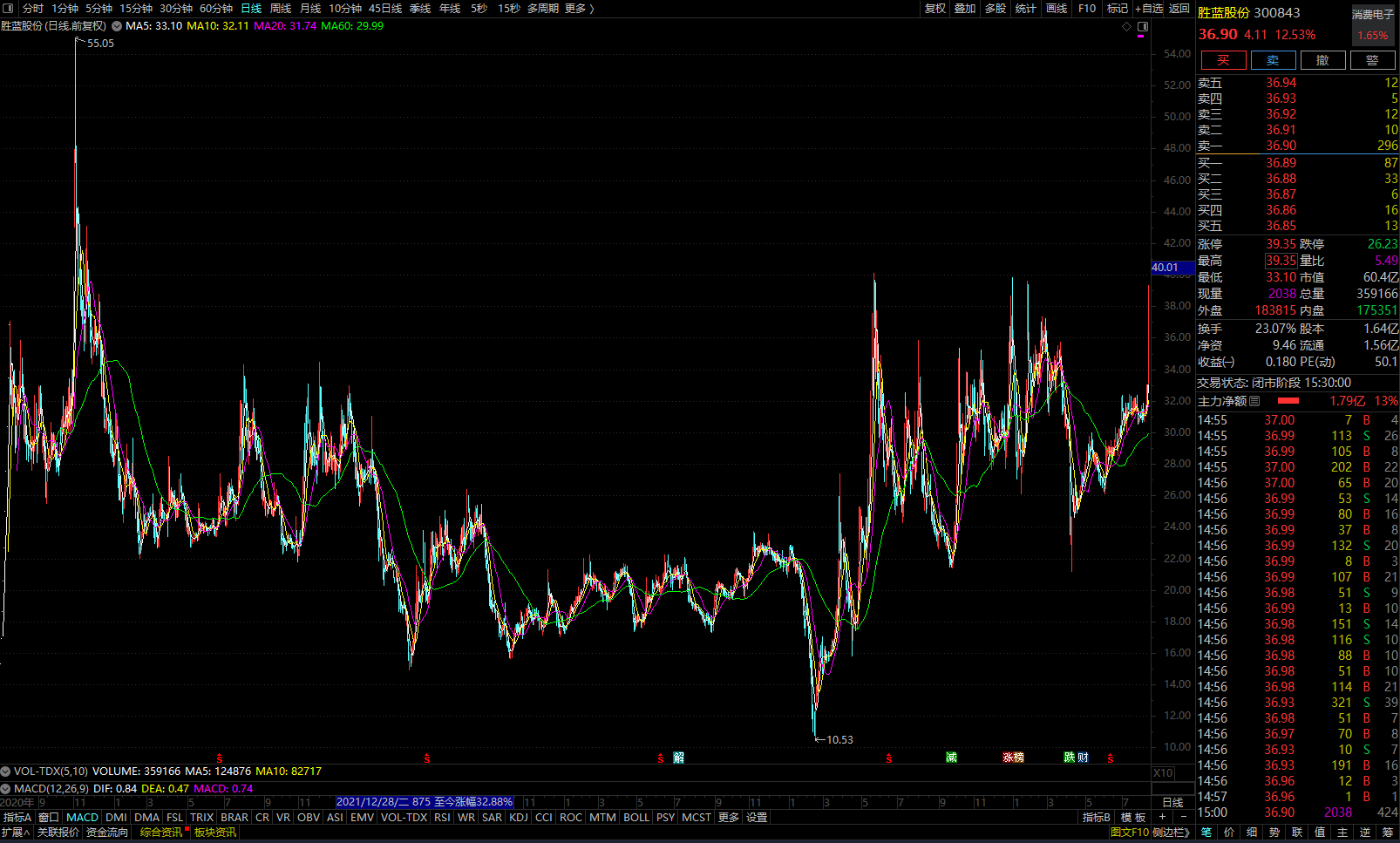This screenshot has width=1400, height=843.
Task: Click the 日线 period label at axis corner
Action: click(x=1172, y=803)
